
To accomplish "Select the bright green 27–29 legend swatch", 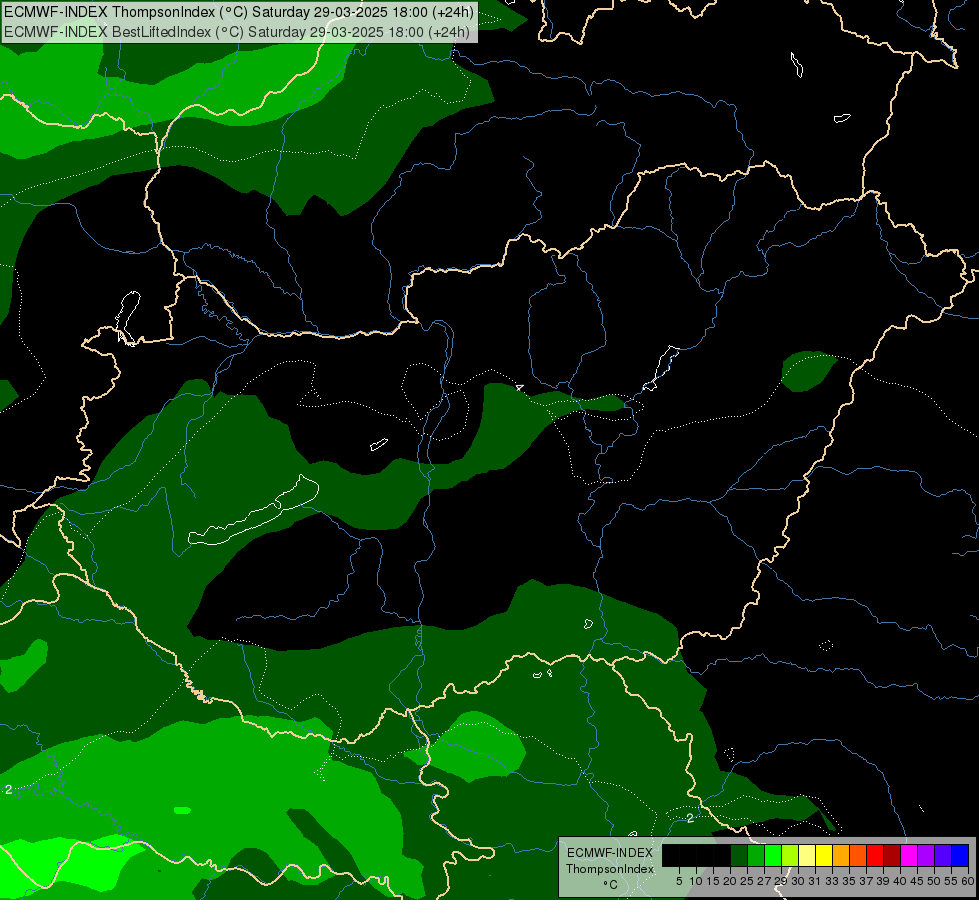I will click(x=773, y=856).
